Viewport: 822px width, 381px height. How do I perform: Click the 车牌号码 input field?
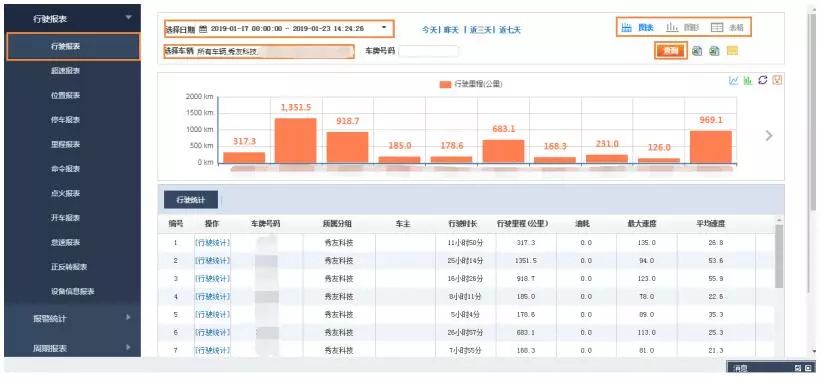429,51
